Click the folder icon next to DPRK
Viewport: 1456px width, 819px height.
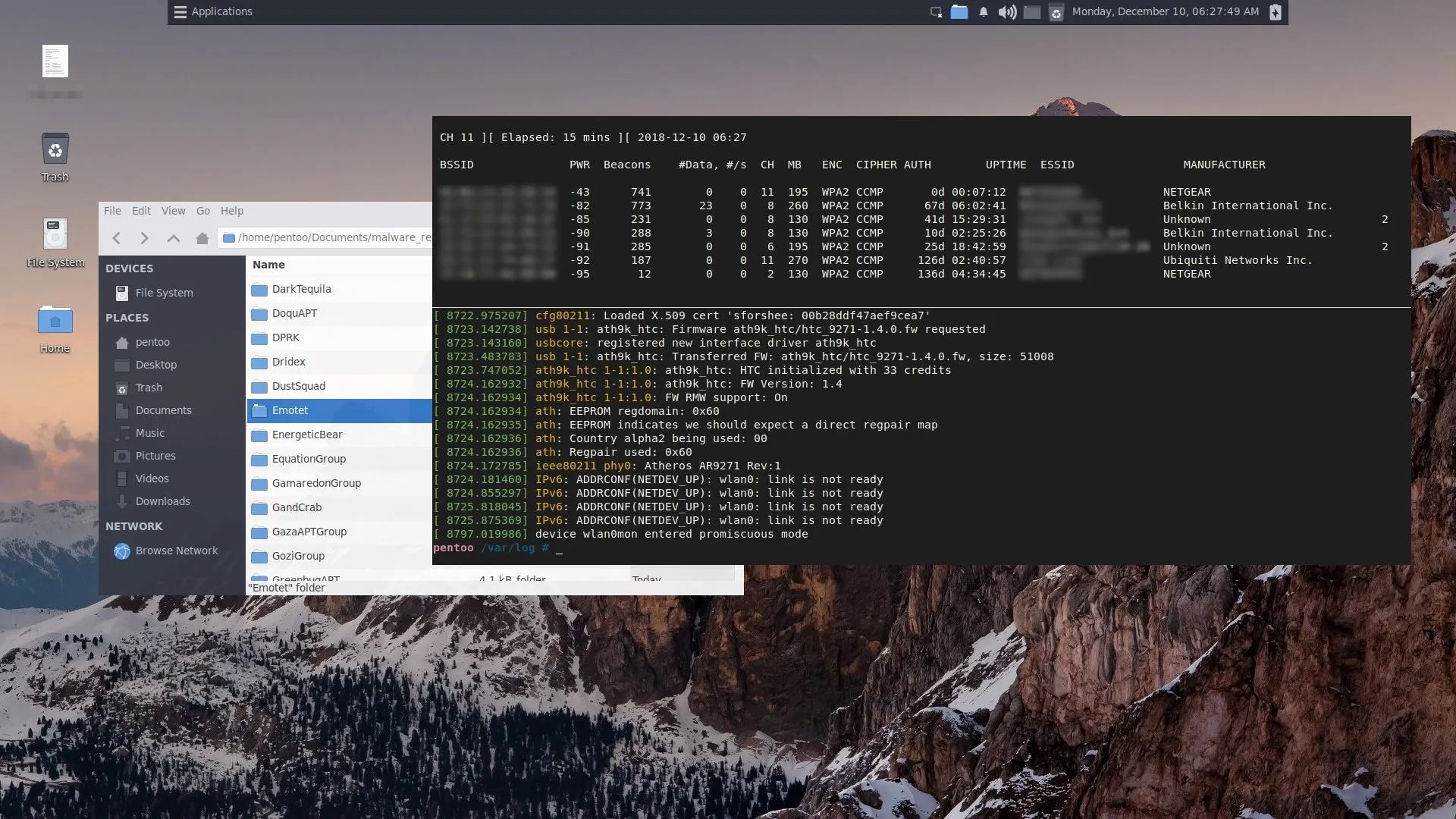coord(259,338)
